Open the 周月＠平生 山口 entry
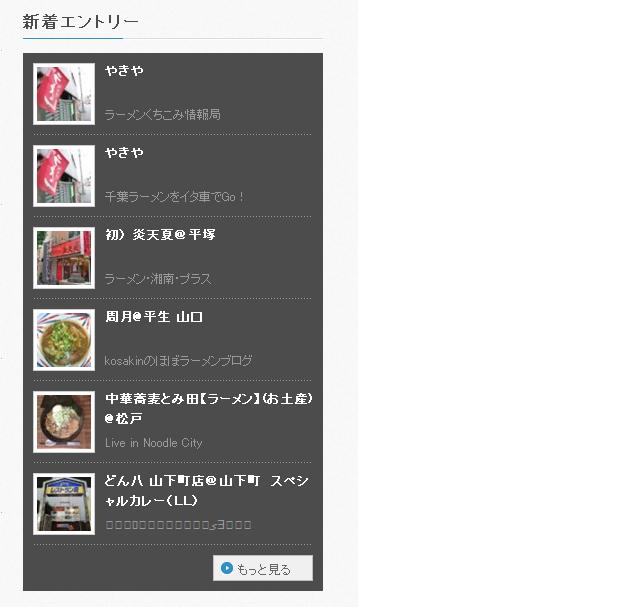The height and width of the screenshot is (607, 640). [x=153, y=317]
